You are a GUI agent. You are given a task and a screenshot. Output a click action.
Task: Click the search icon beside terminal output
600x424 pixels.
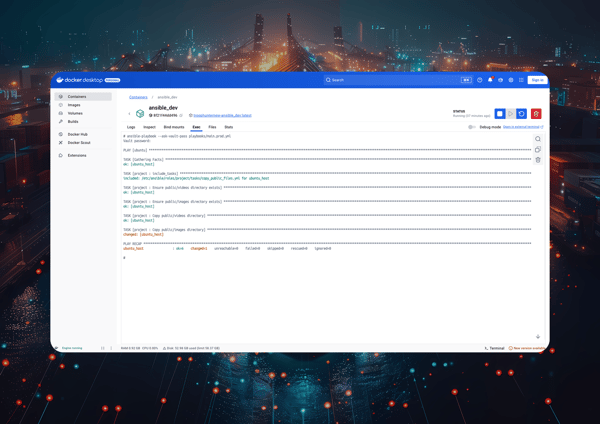[x=538, y=140]
